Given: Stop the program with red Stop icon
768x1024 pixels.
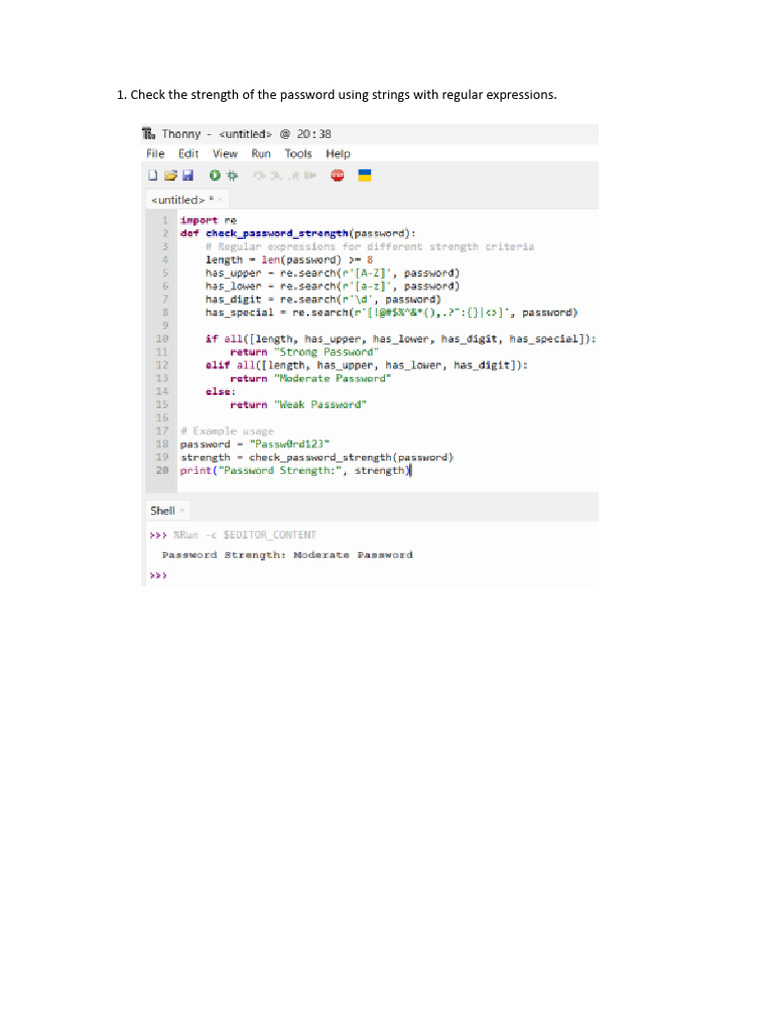Looking at the screenshot, I should (337, 175).
